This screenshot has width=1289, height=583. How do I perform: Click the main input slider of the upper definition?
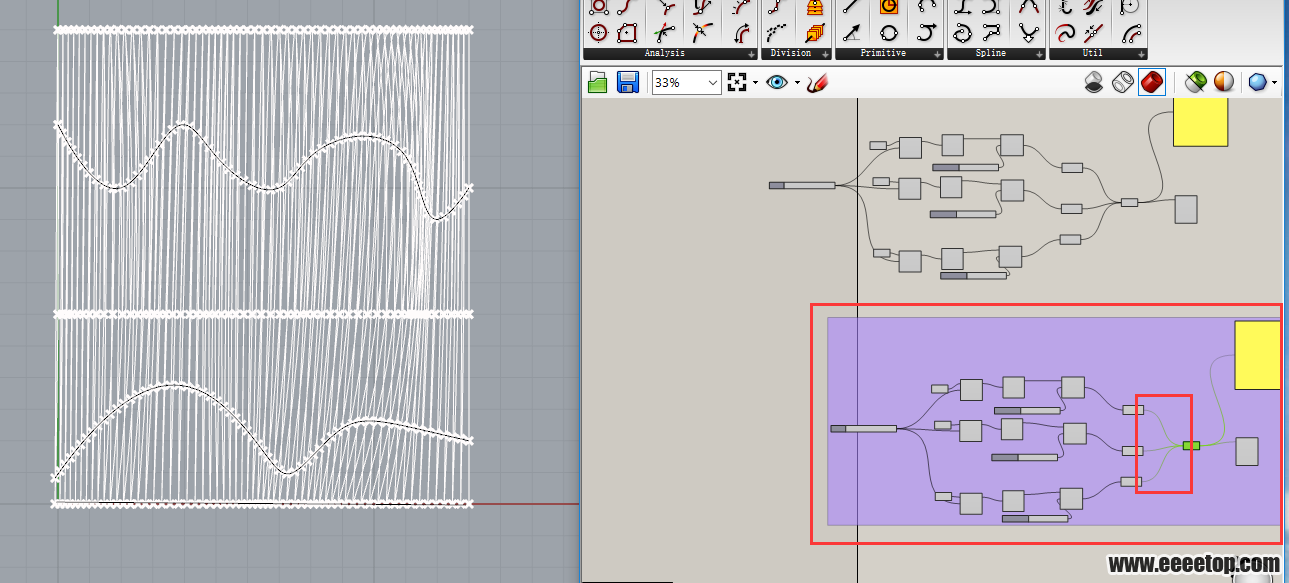pos(802,185)
